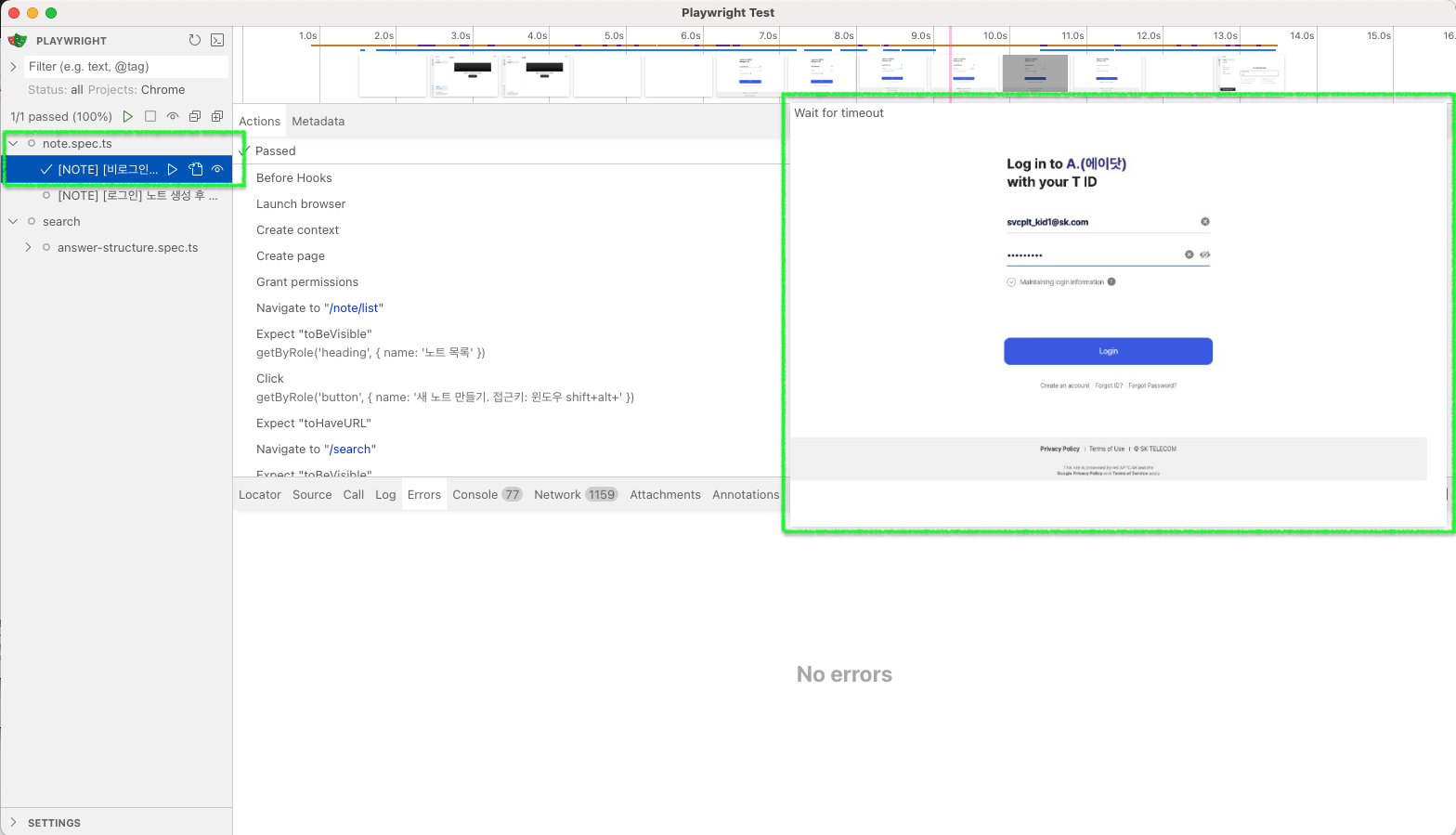This screenshot has width=1456, height=835.
Task: Clear the password field with its X icon
Action: coord(1189,254)
